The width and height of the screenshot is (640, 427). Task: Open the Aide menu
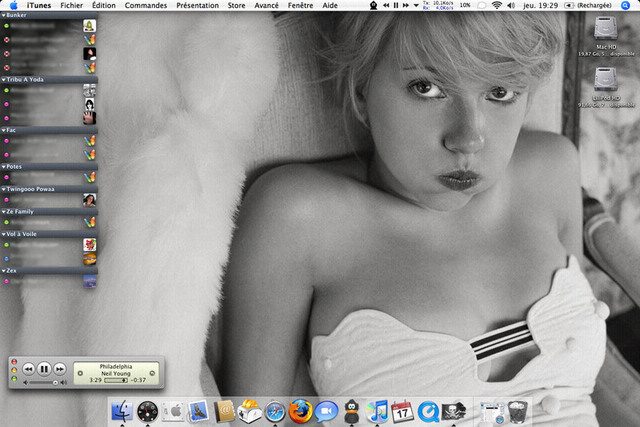click(330, 5)
